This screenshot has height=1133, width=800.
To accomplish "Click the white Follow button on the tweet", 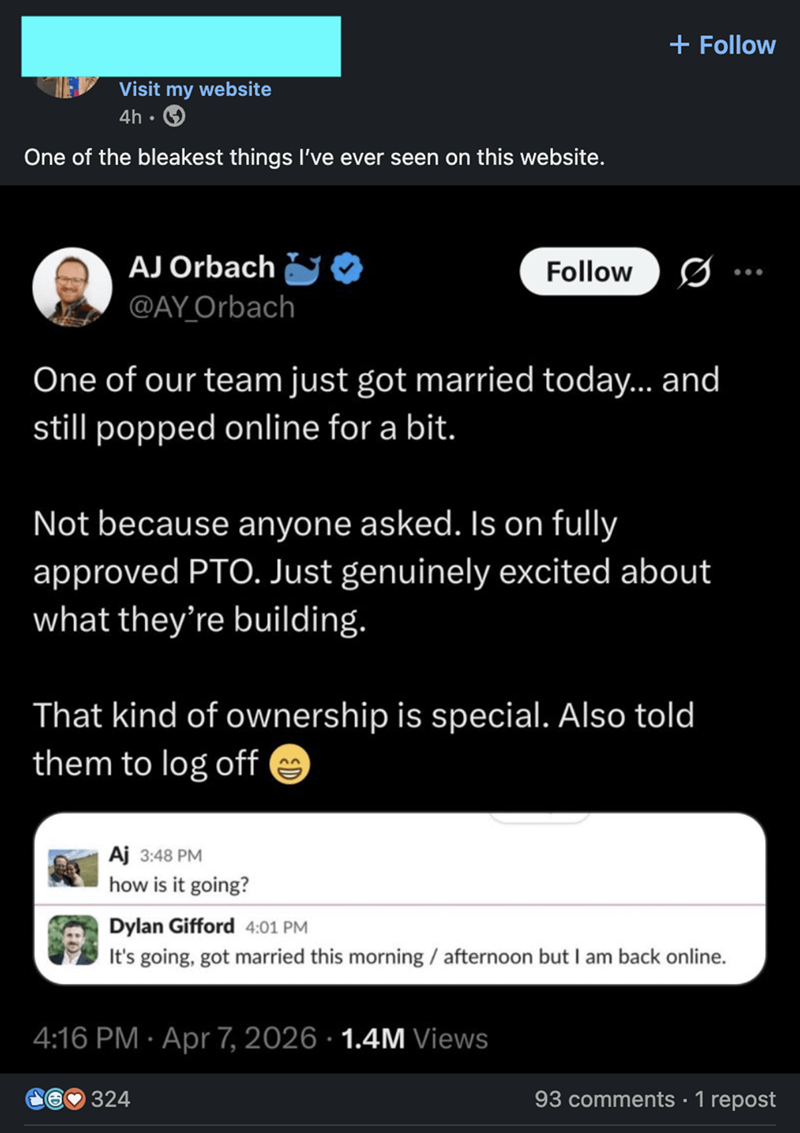I will coord(589,271).
